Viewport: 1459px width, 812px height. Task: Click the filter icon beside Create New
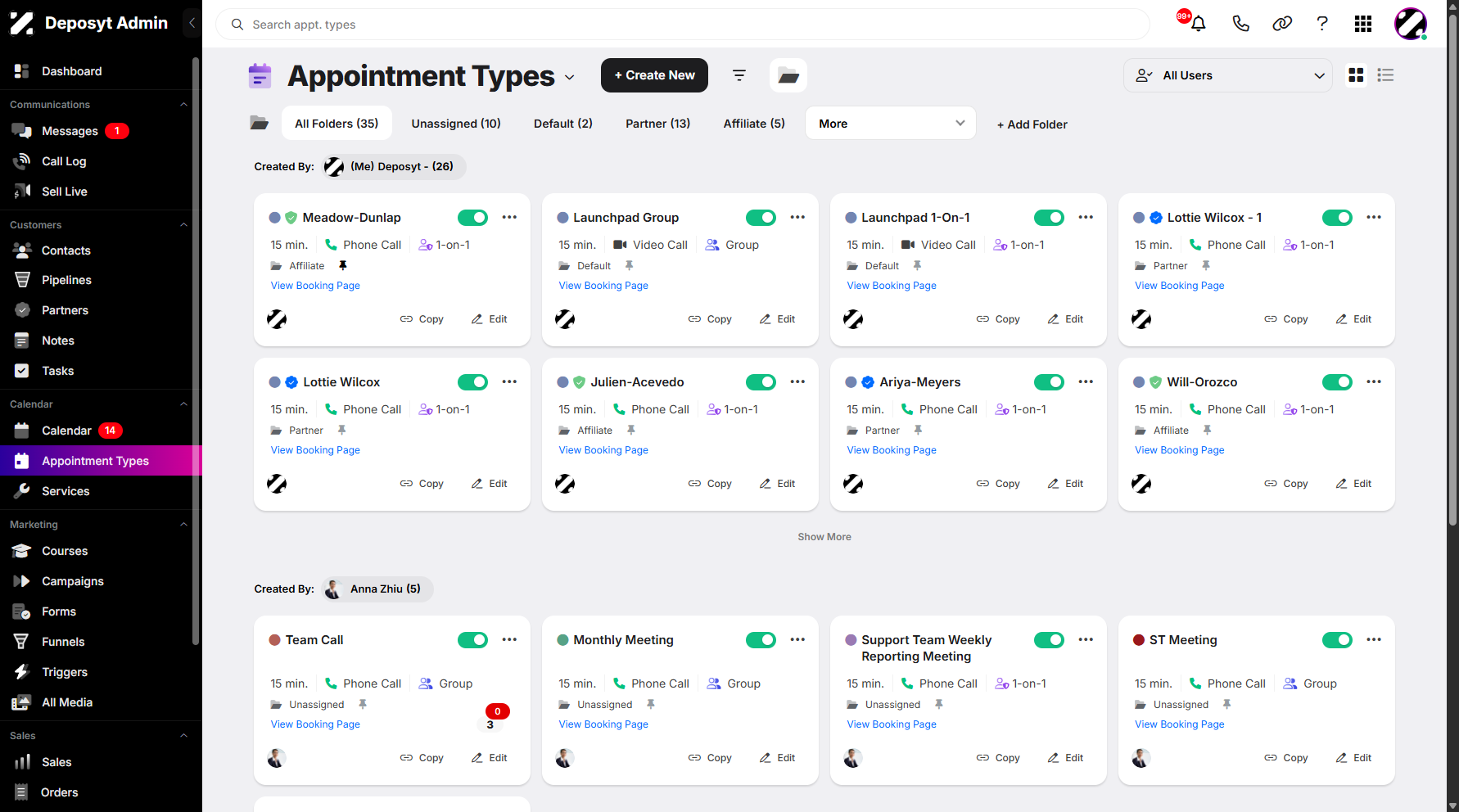[x=739, y=75]
